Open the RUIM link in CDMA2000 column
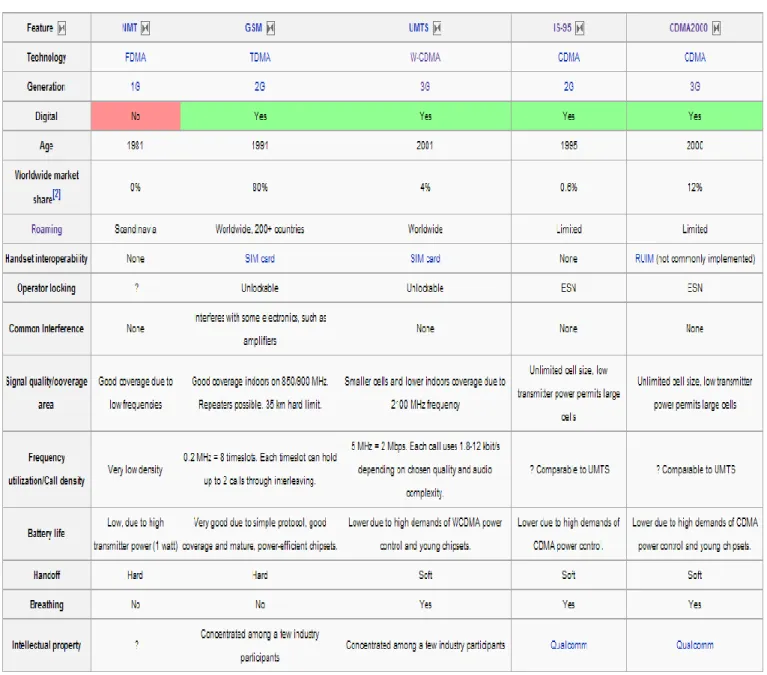Viewport: 767px width, 675px height. 644,258
